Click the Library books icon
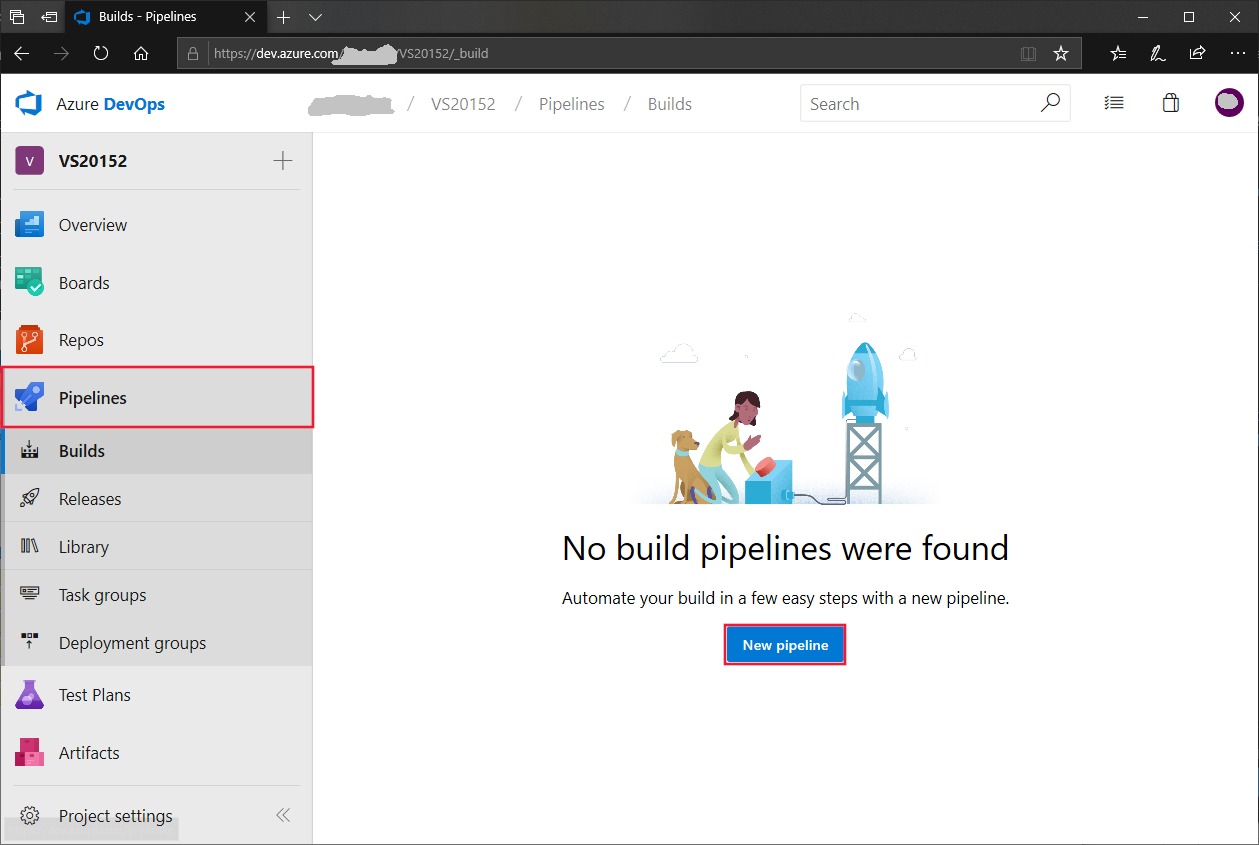Screen dimensions: 1259x845 point(29,547)
